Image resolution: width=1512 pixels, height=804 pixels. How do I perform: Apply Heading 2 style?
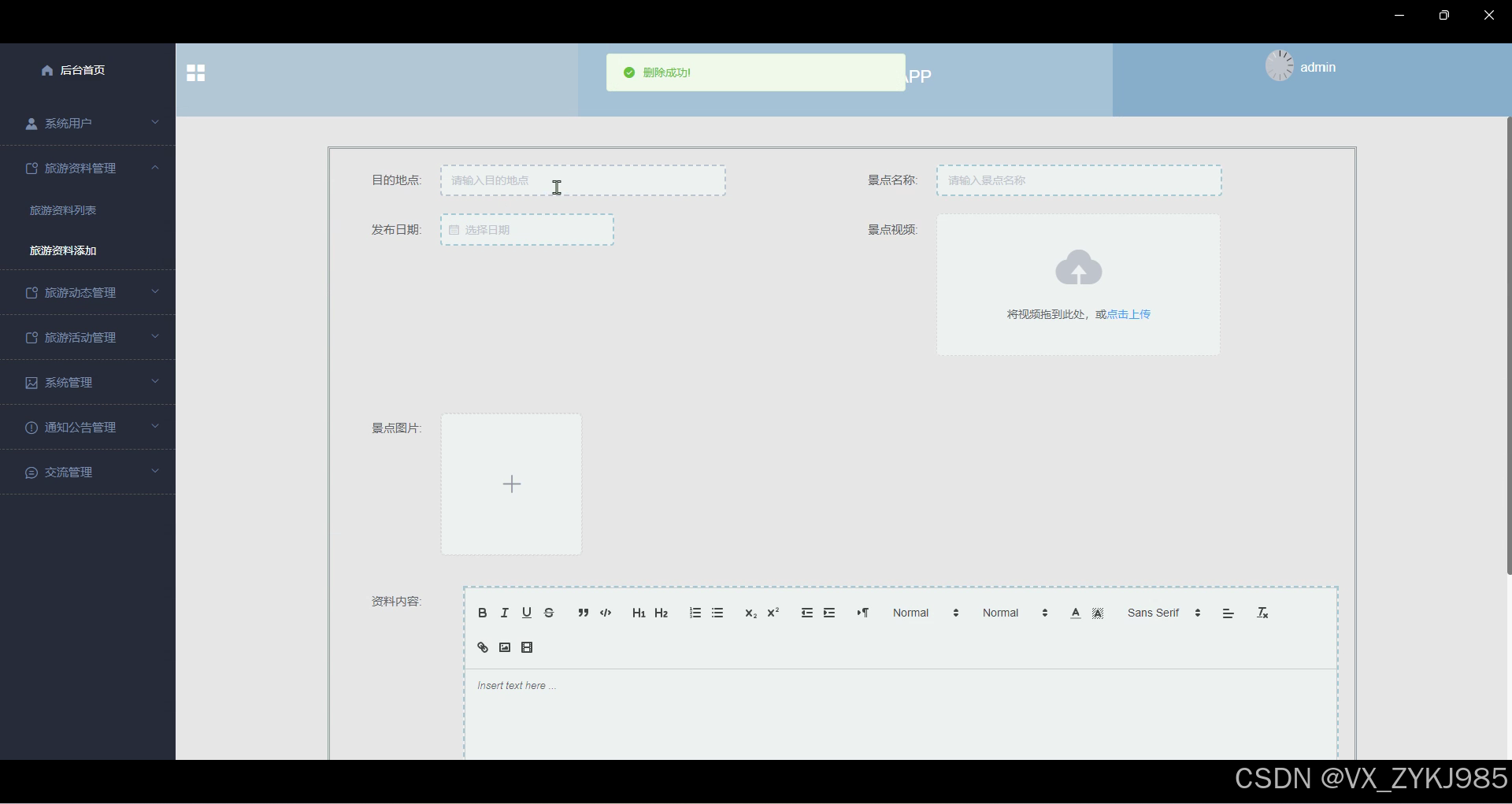pyautogui.click(x=661, y=613)
